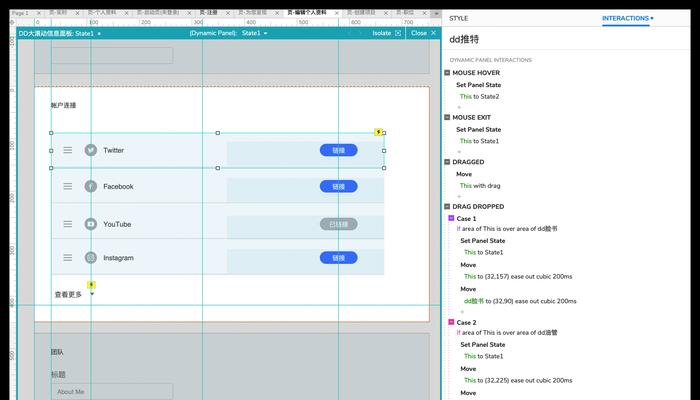Select the Facebook label text
Image resolution: width=700 pixels, height=400 pixels.
[x=118, y=187]
